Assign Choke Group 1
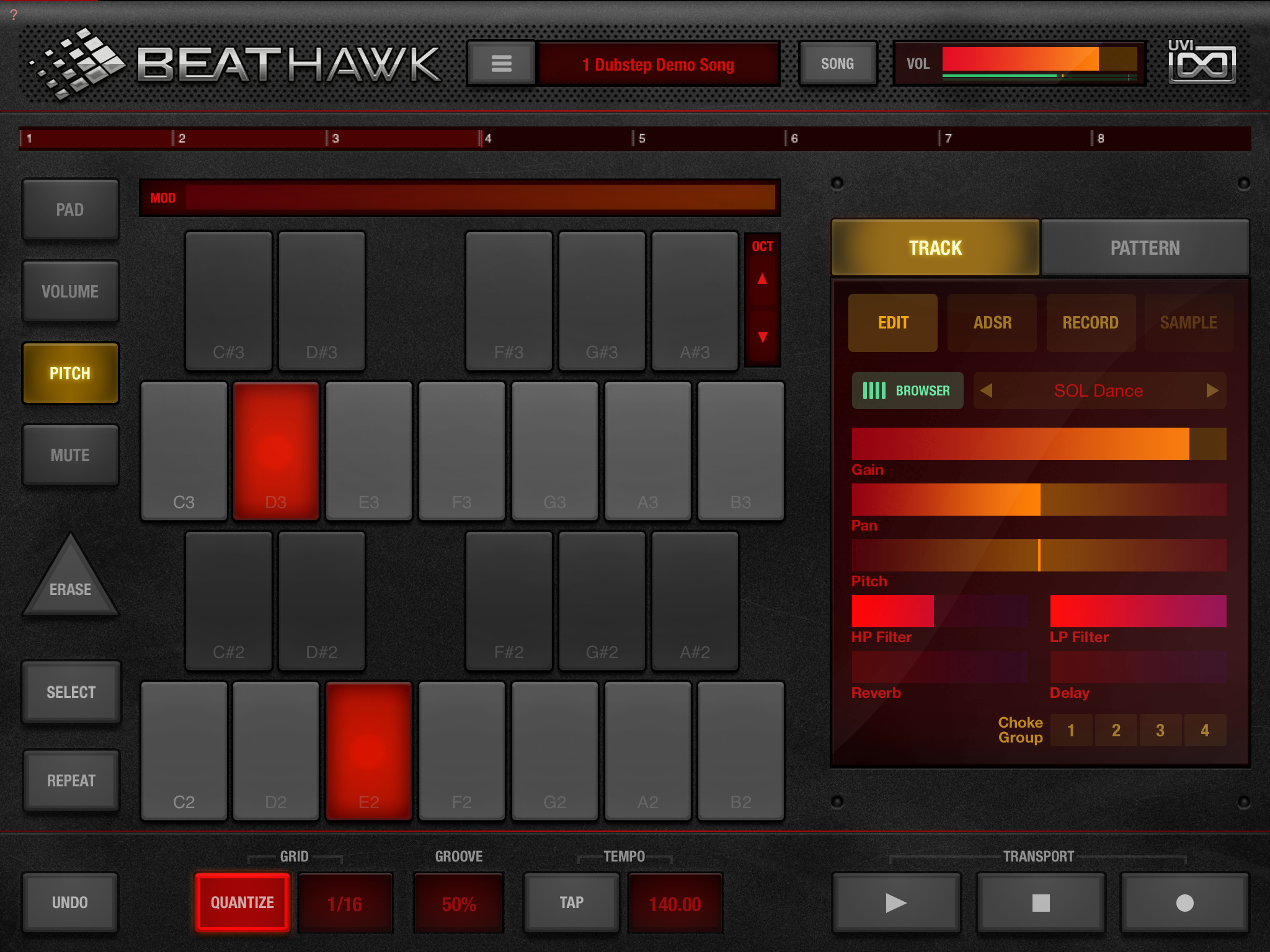 [x=1071, y=730]
